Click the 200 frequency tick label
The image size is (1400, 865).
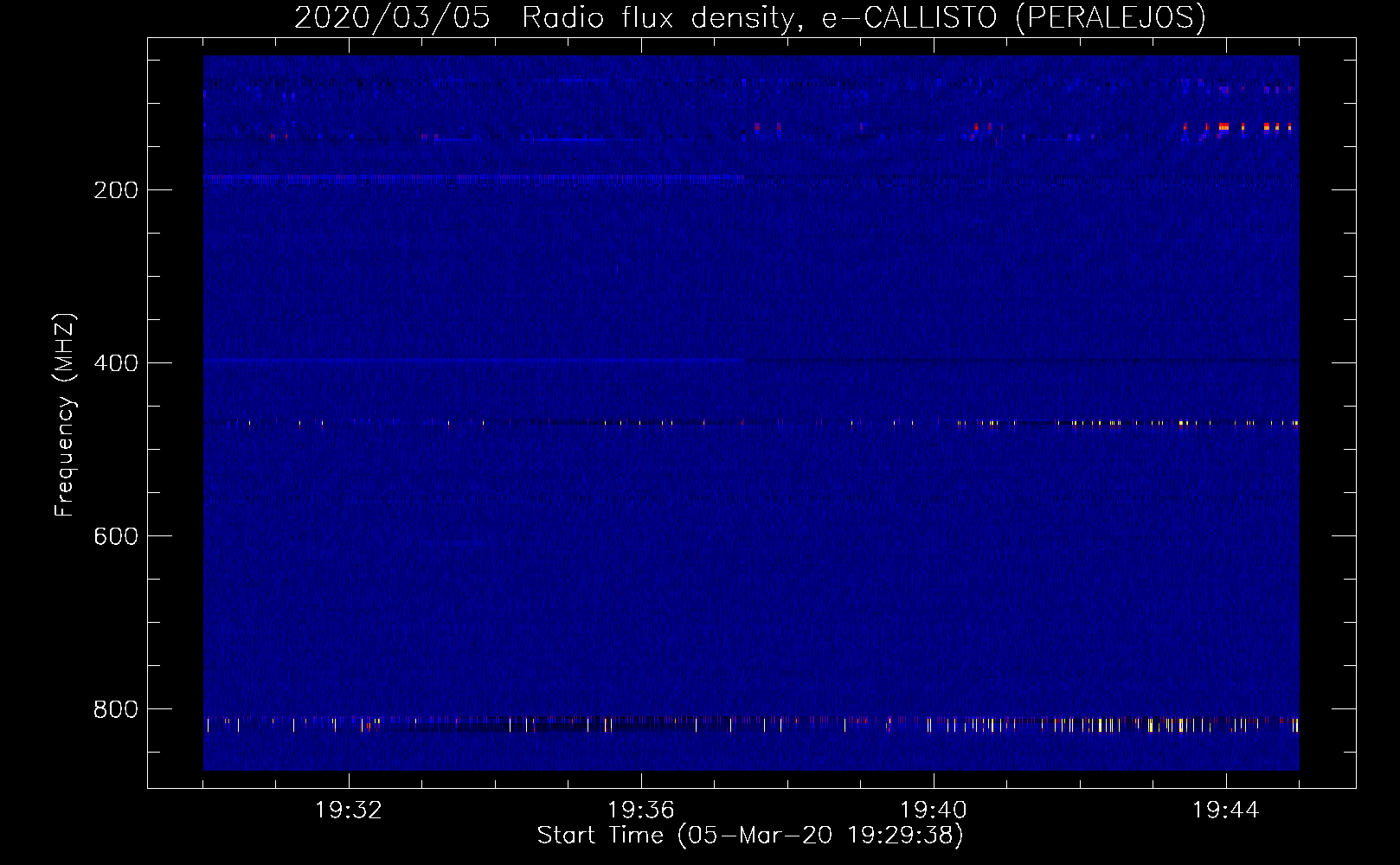pyautogui.click(x=116, y=190)
